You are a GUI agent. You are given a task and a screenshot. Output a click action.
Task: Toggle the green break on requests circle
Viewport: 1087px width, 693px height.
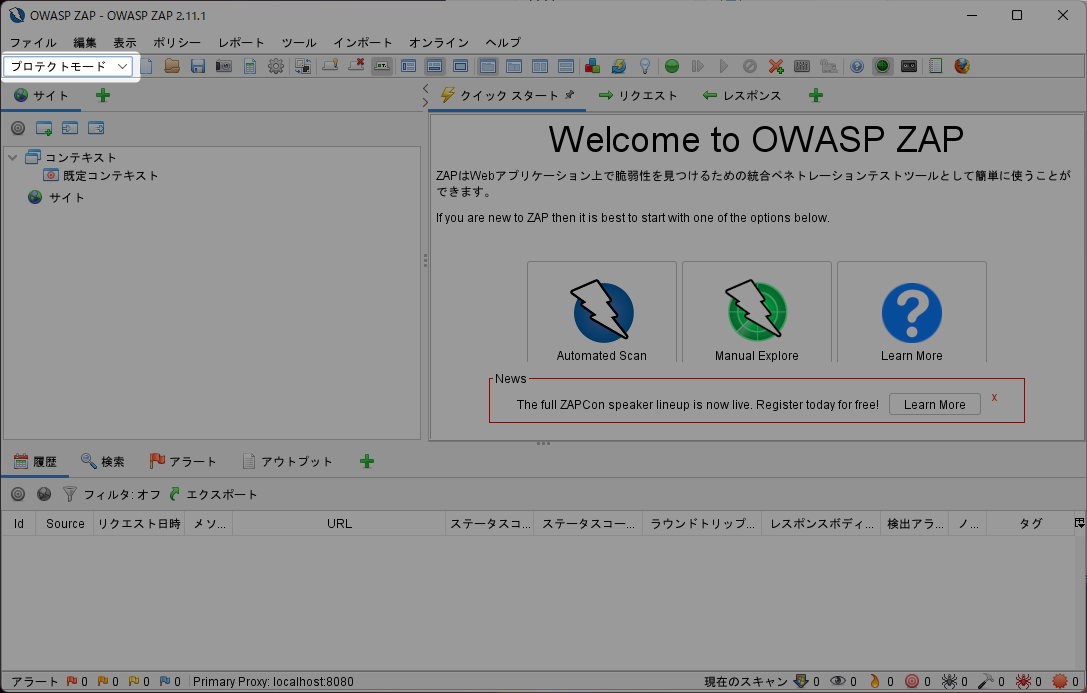coord(672,67)
